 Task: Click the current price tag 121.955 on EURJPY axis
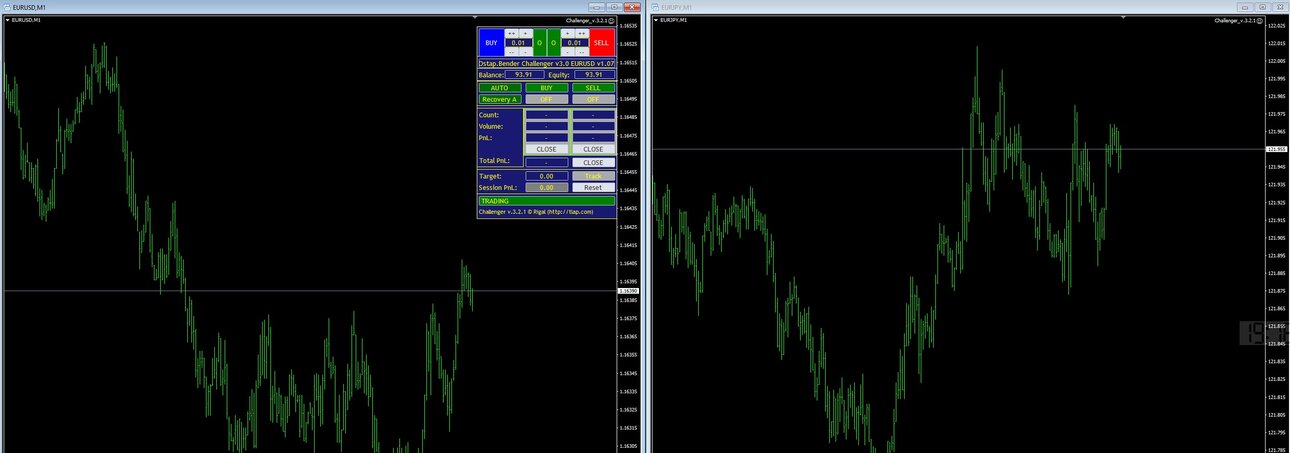point(1276,150)
